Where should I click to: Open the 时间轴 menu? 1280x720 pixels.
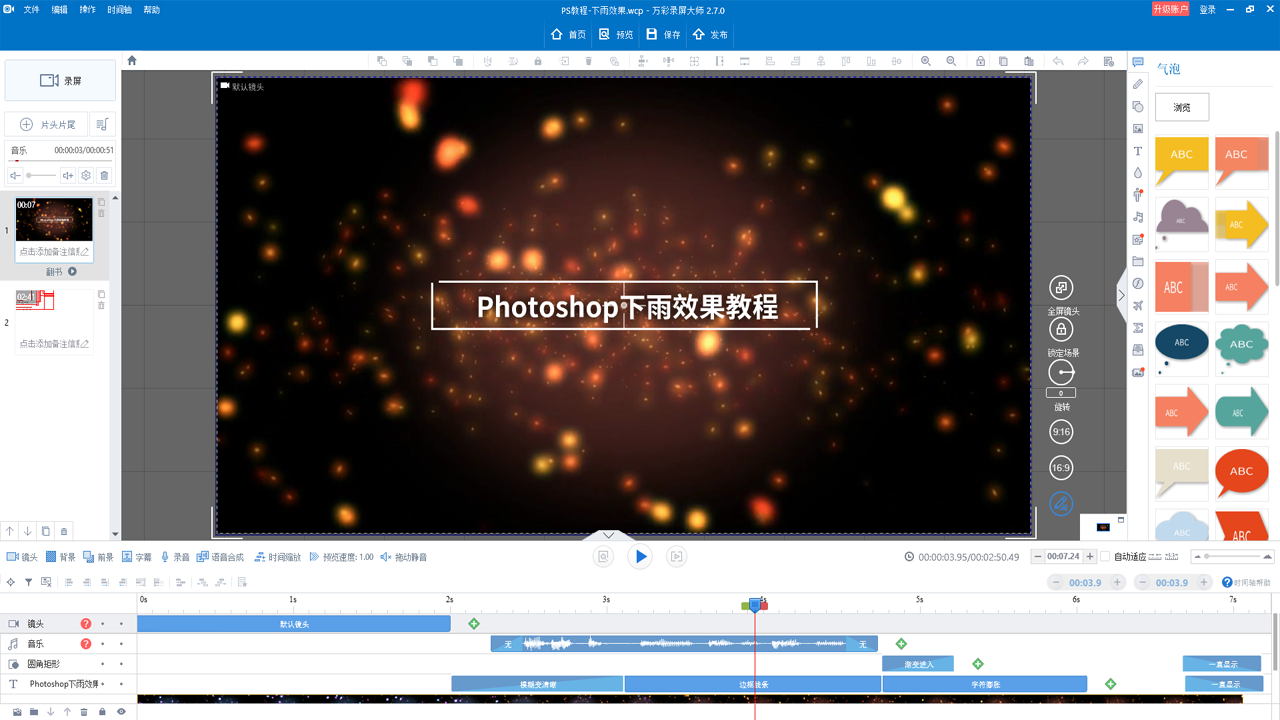coord(119,10)
